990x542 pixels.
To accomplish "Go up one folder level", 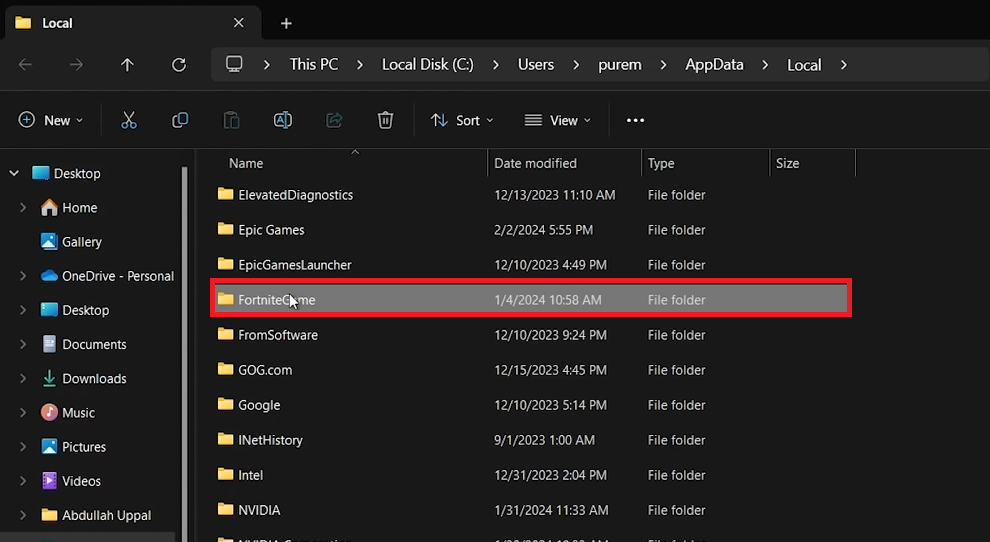I will point(127,65).
